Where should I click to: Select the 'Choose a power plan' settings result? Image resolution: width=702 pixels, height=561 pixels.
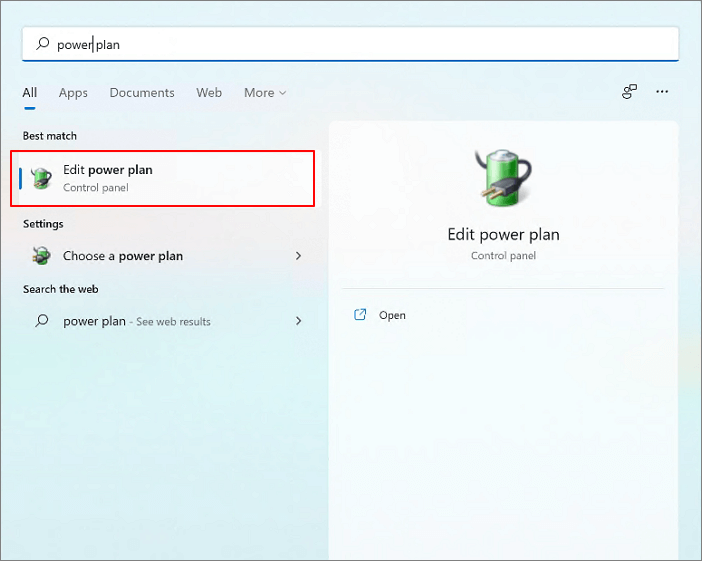123,256
